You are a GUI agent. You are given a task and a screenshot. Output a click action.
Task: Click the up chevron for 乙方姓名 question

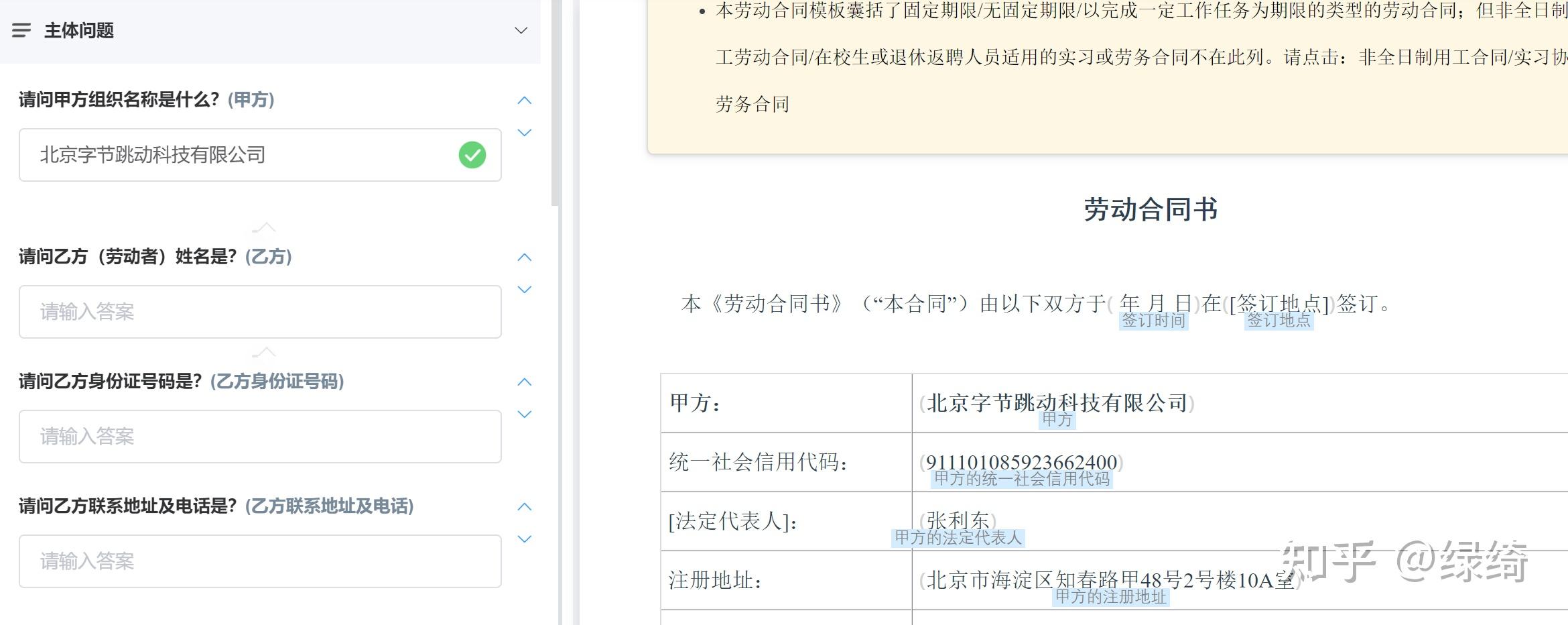click(x=525, y=258)
